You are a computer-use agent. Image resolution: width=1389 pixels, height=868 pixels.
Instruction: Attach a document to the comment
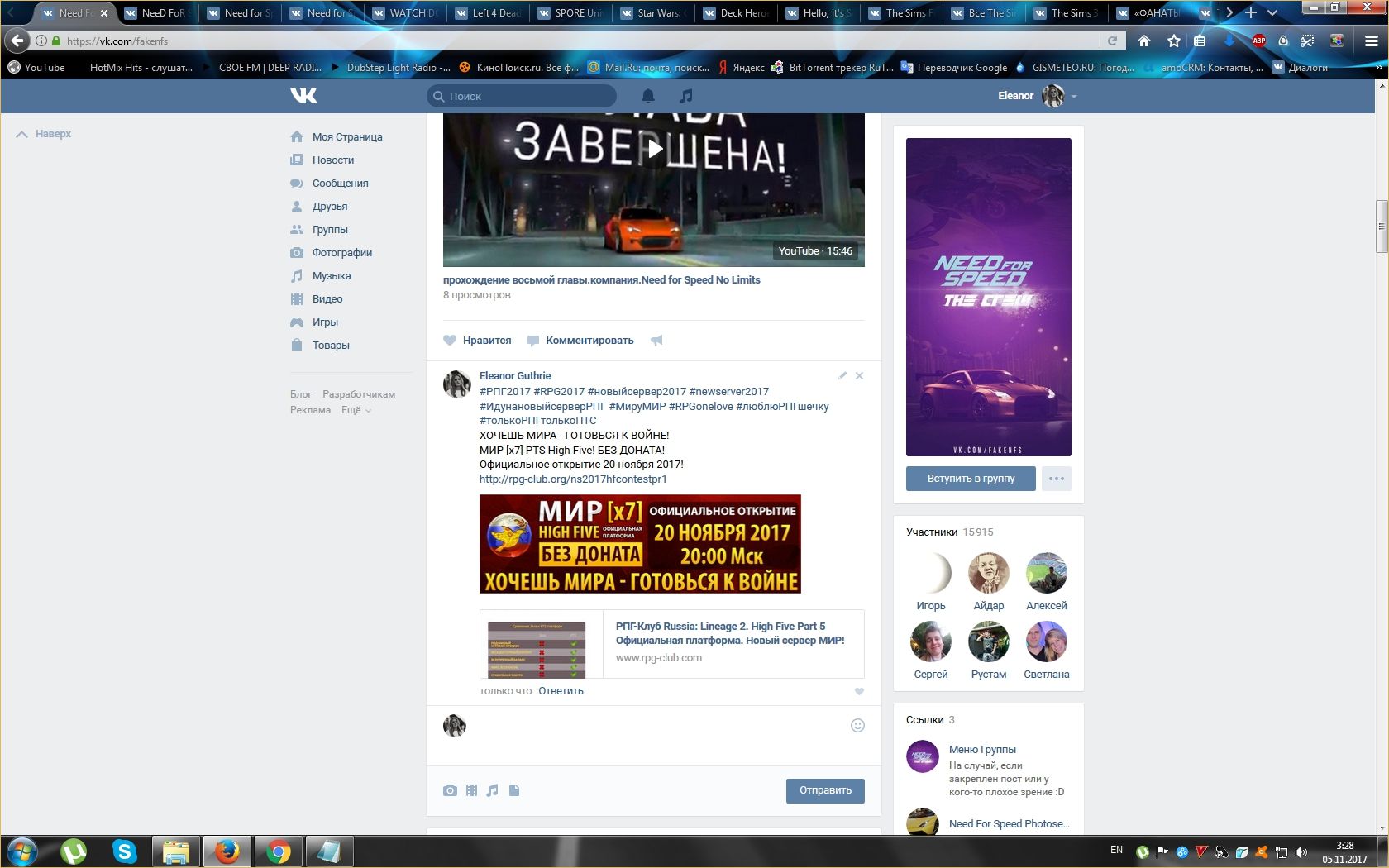tap(514, 790)
